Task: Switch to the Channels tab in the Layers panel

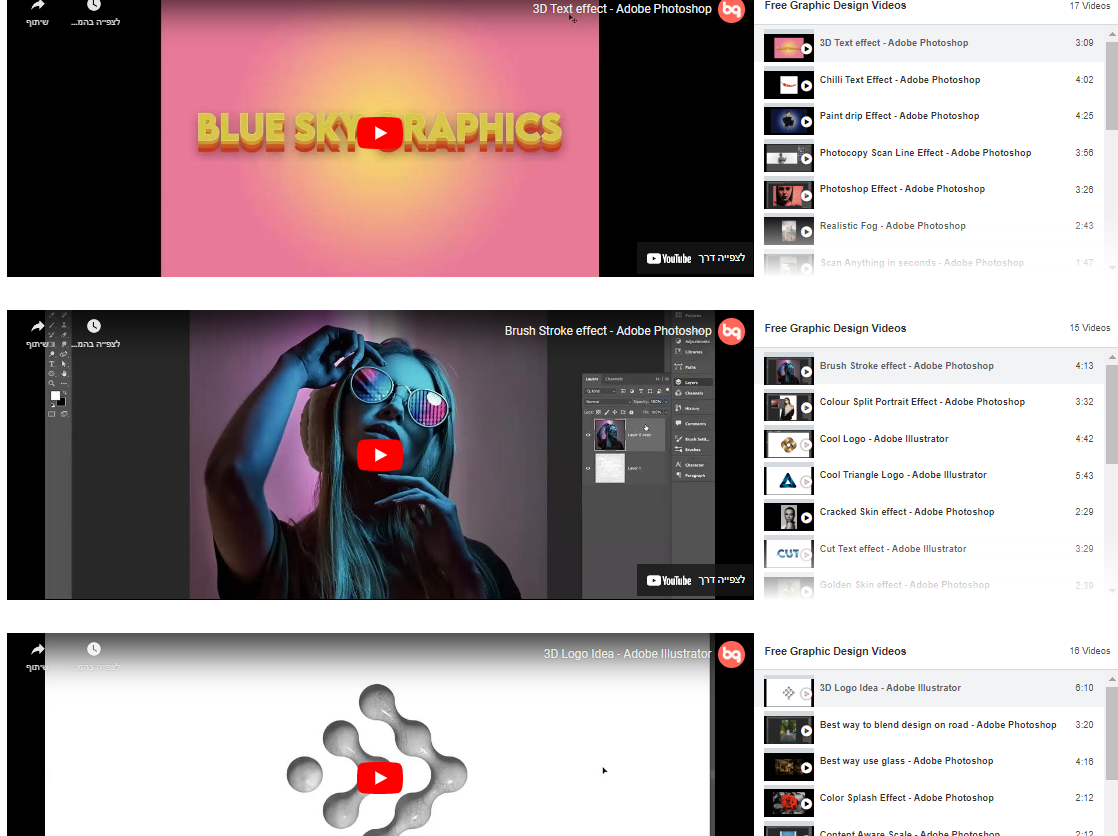Action: point(613,379)
